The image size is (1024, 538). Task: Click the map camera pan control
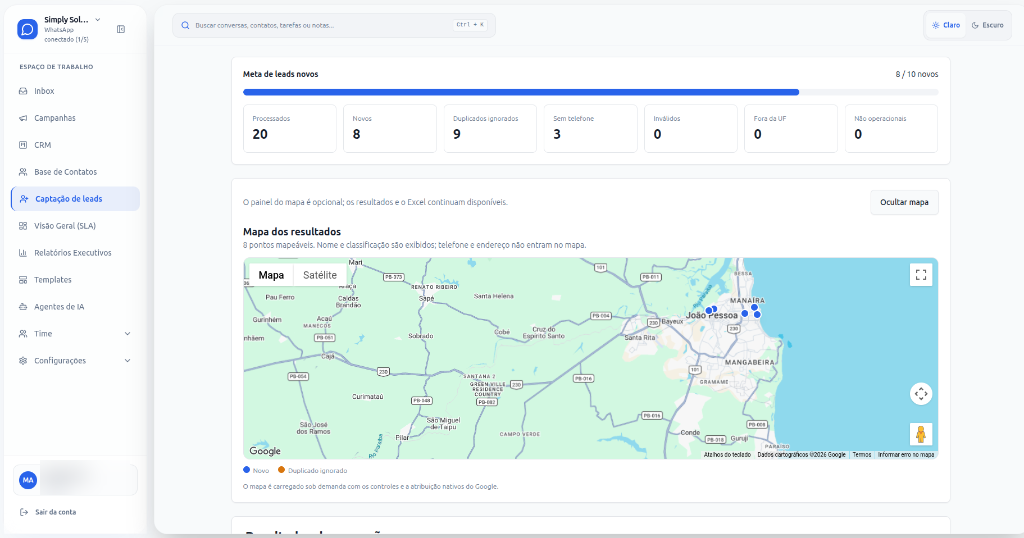coord(921,394)
